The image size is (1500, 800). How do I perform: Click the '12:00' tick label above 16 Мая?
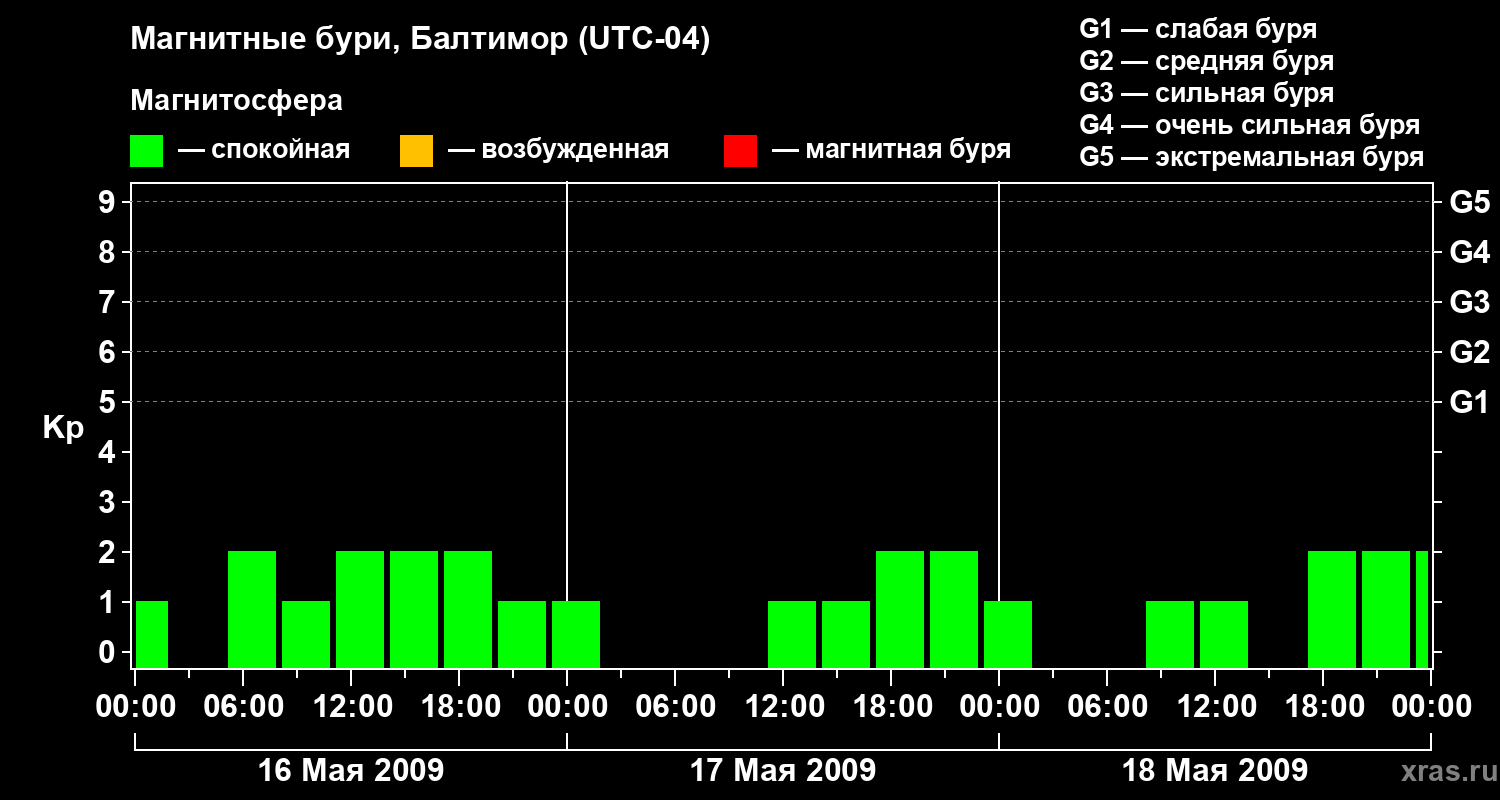pos(351,707)
